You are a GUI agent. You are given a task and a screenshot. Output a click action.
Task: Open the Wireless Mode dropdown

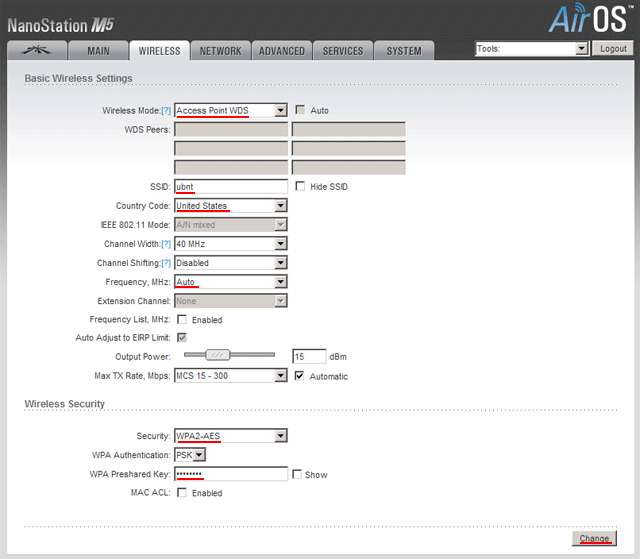[x=231, y=111]
